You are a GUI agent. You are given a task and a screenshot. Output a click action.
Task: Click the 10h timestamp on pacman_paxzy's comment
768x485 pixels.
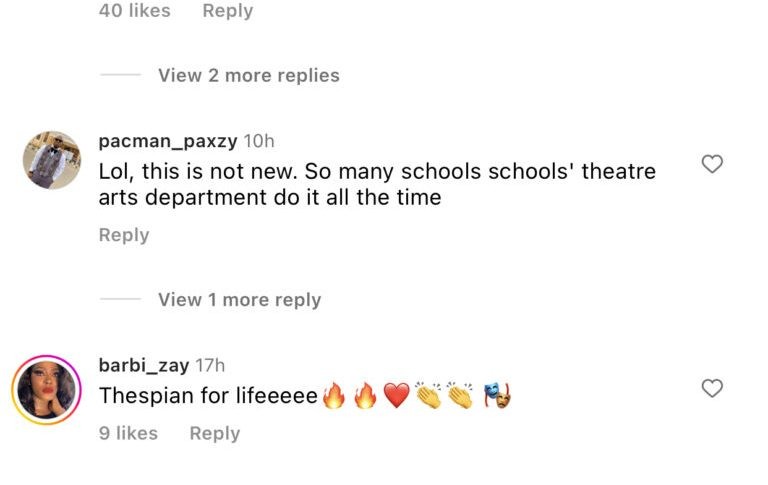click(258, 141)
